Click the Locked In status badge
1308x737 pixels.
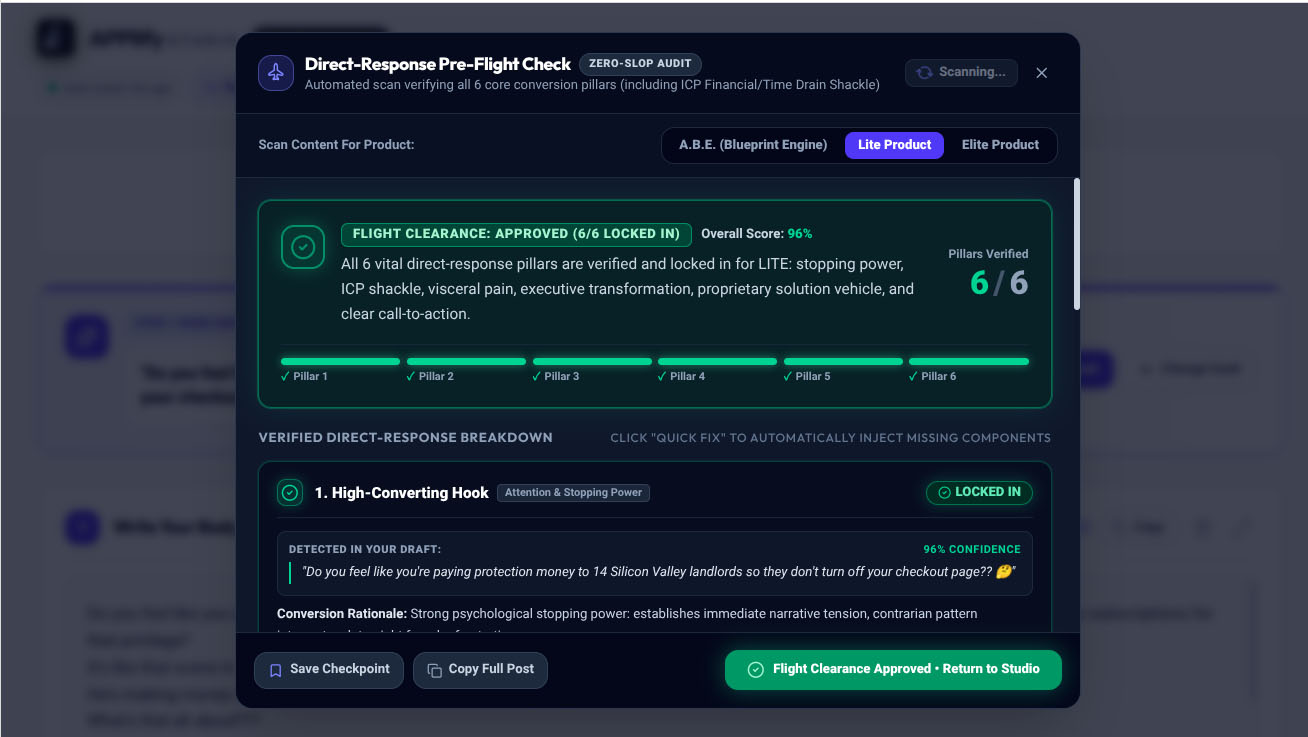[x=979, y=492]
